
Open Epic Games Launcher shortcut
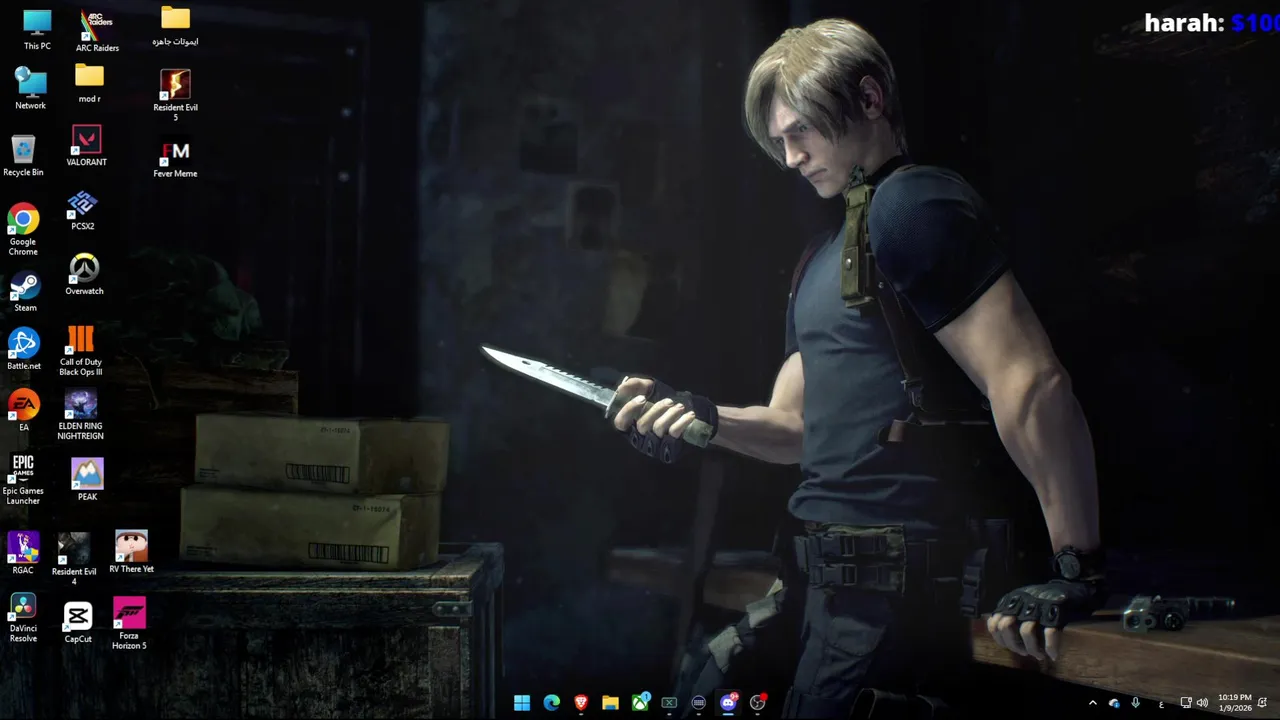(x=23, y=479)
